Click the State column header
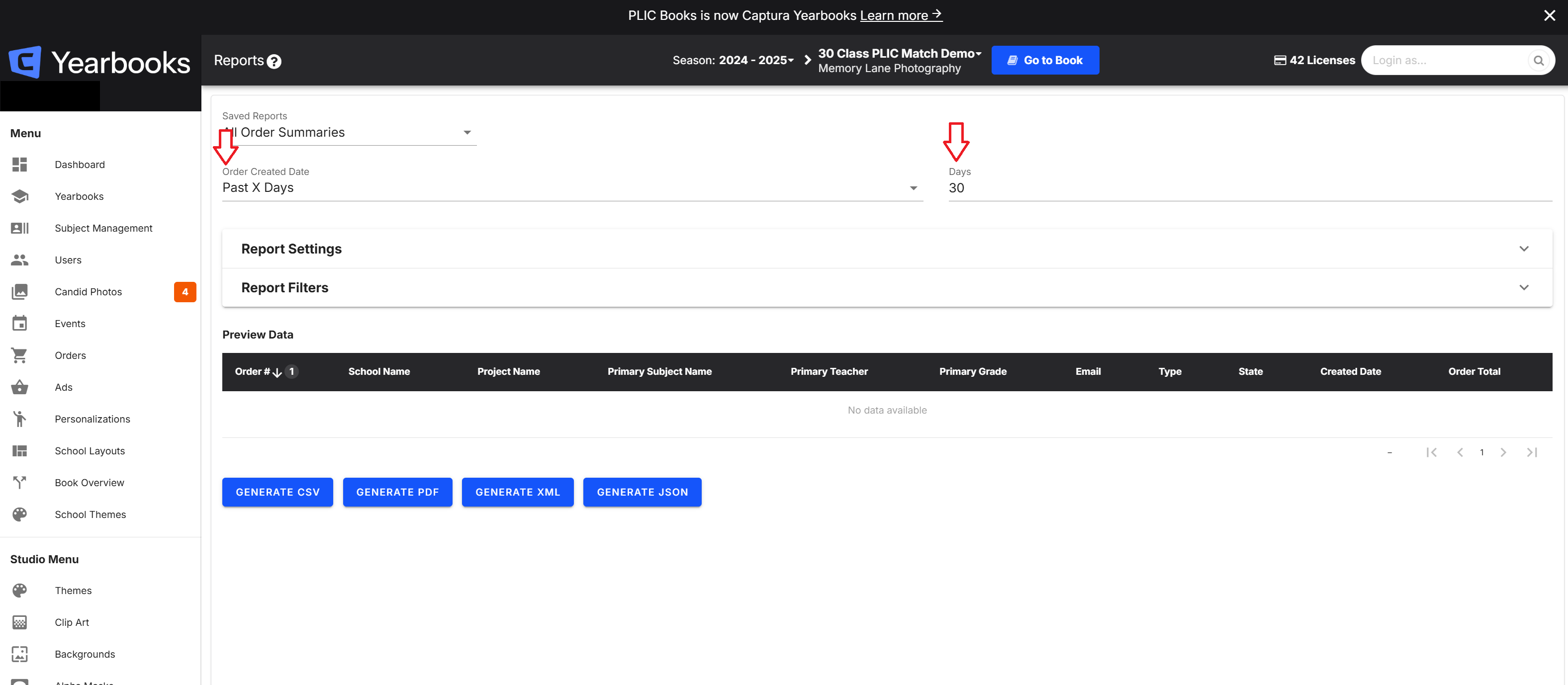The height and width of the screenshot is (685, 1568). (1250, 372)
